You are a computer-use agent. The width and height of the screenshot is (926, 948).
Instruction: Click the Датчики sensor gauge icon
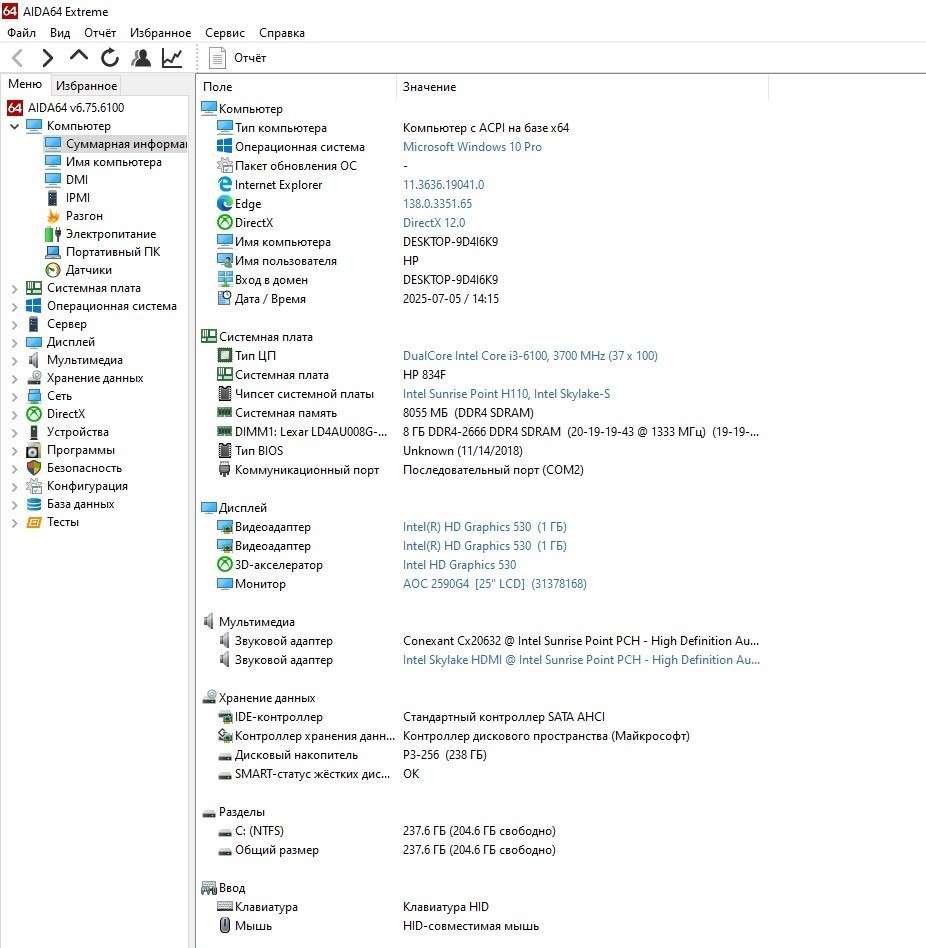[53, 270]
